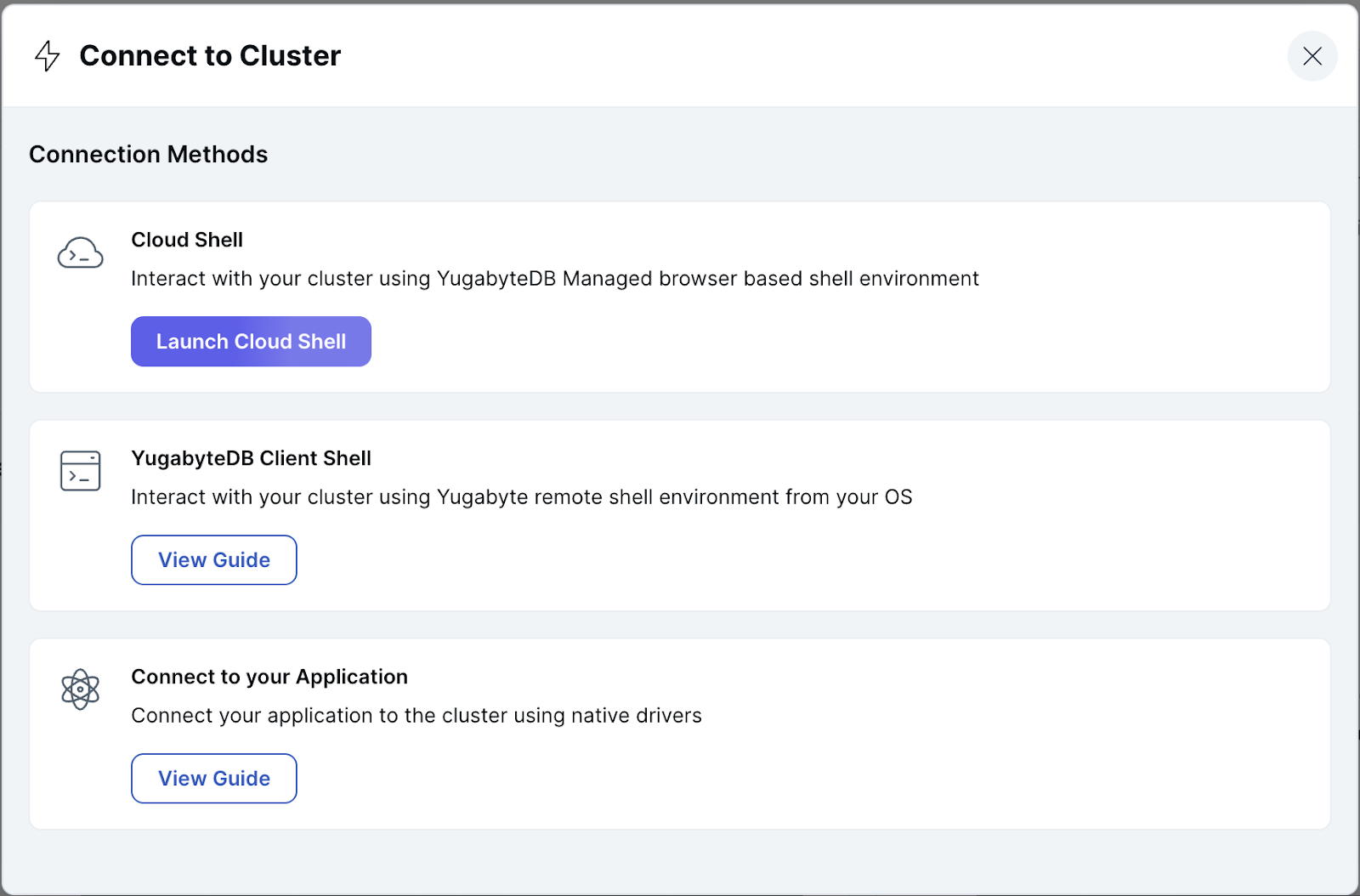Click the Cloud Shell cloud terminal icon
Viewport: 1360px width, 896px height.
80,253
